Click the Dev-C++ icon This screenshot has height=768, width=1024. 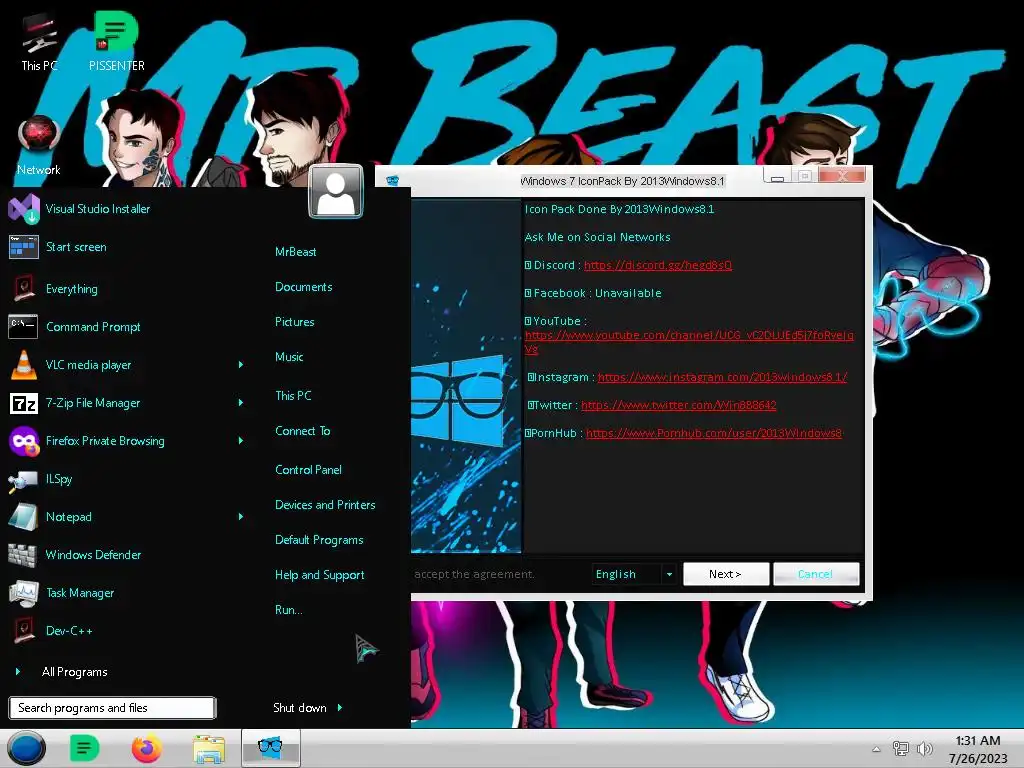click(24, 631)
